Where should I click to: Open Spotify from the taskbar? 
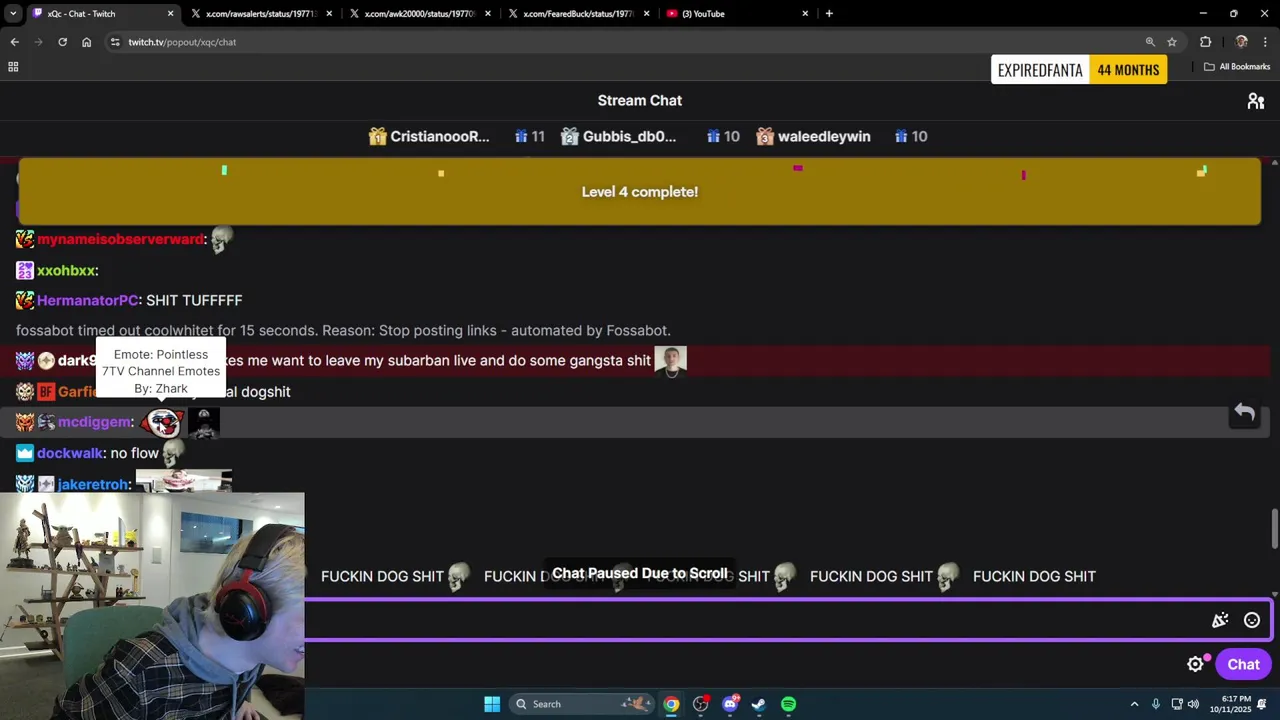point(788,704)
